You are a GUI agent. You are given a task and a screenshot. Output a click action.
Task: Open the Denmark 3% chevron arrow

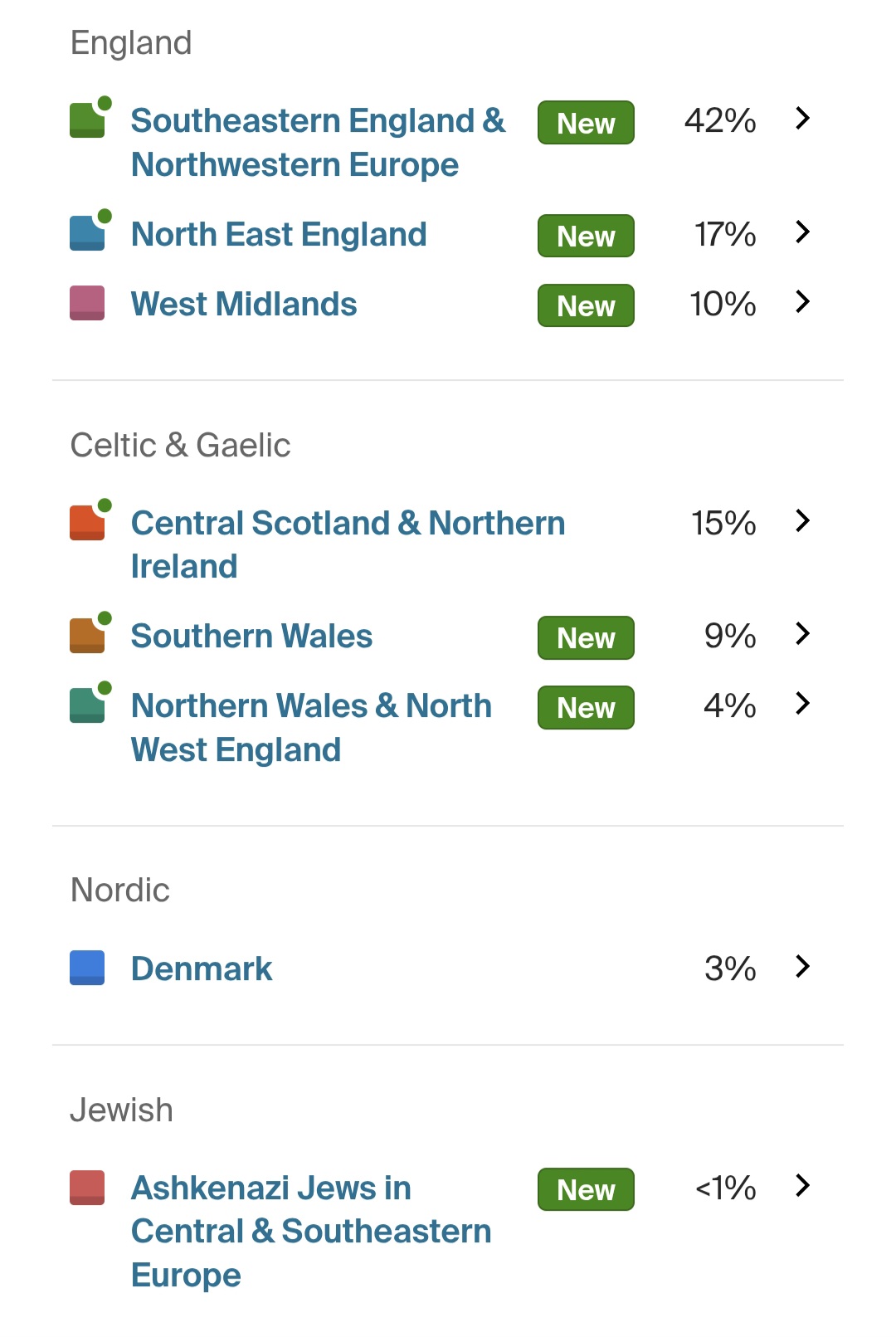802,967
